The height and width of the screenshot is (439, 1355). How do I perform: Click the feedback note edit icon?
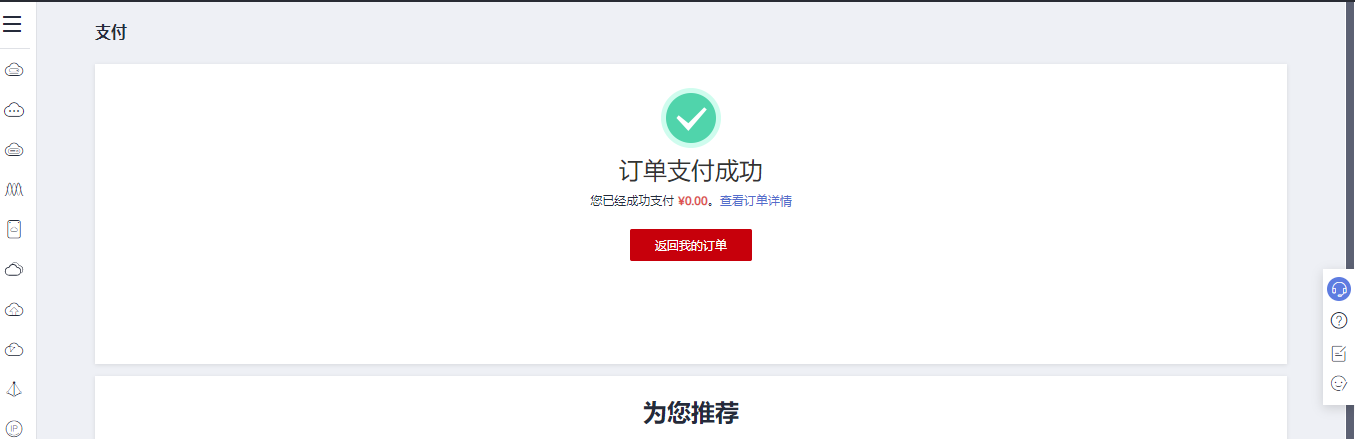(1339, 353)
